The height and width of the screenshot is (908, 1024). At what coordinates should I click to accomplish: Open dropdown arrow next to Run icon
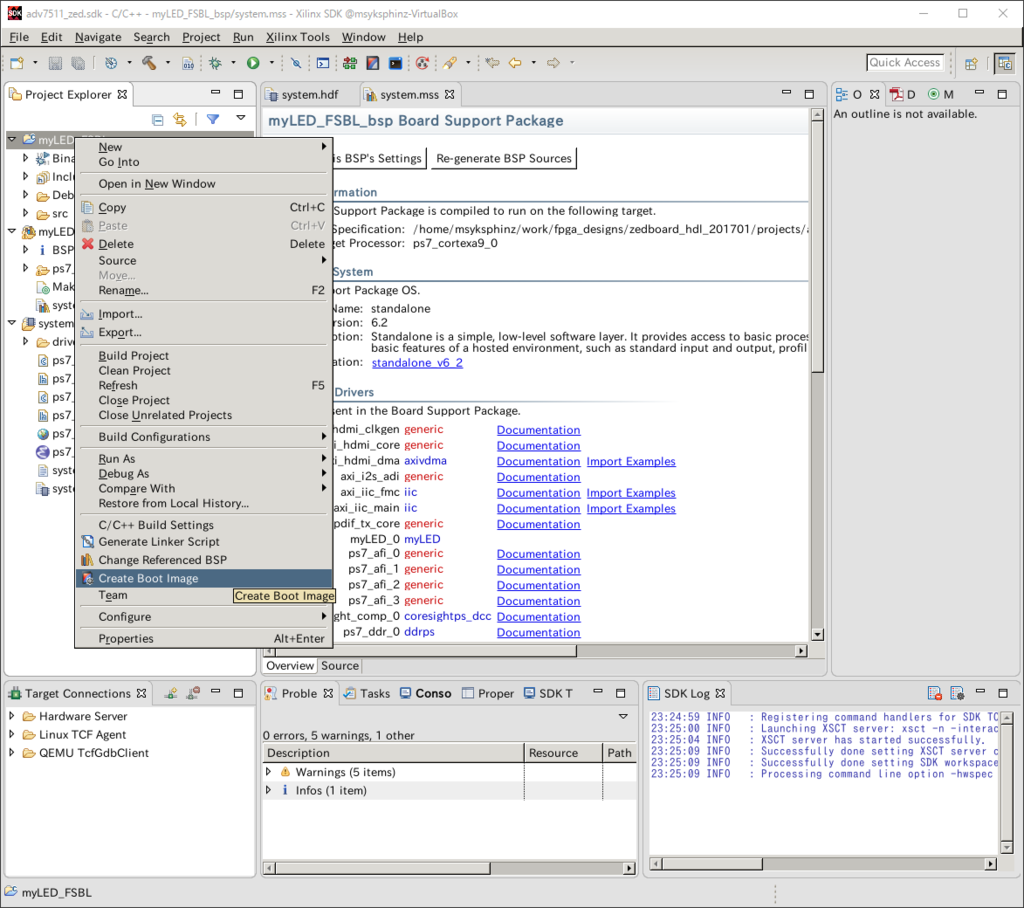point(272,63)
